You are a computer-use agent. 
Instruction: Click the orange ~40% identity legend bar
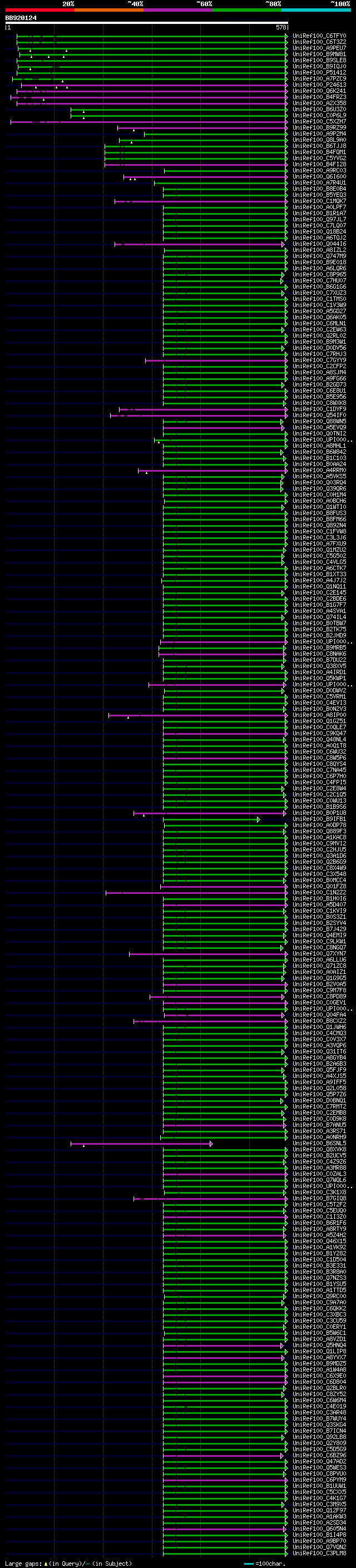pyautogui.click(x=109, y=10)
